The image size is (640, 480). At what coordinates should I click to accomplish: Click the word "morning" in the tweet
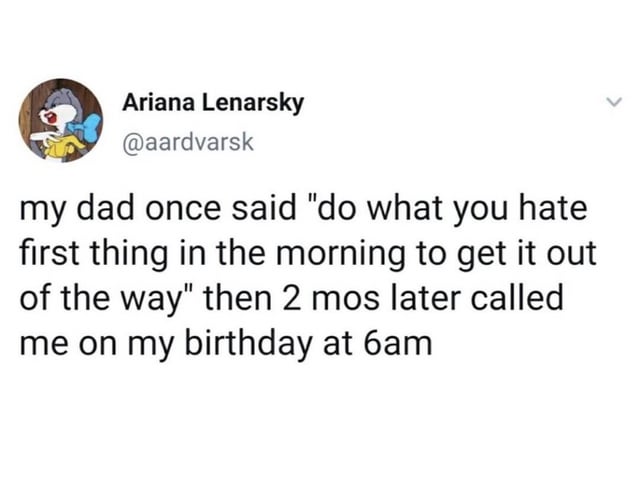point(341,253)
